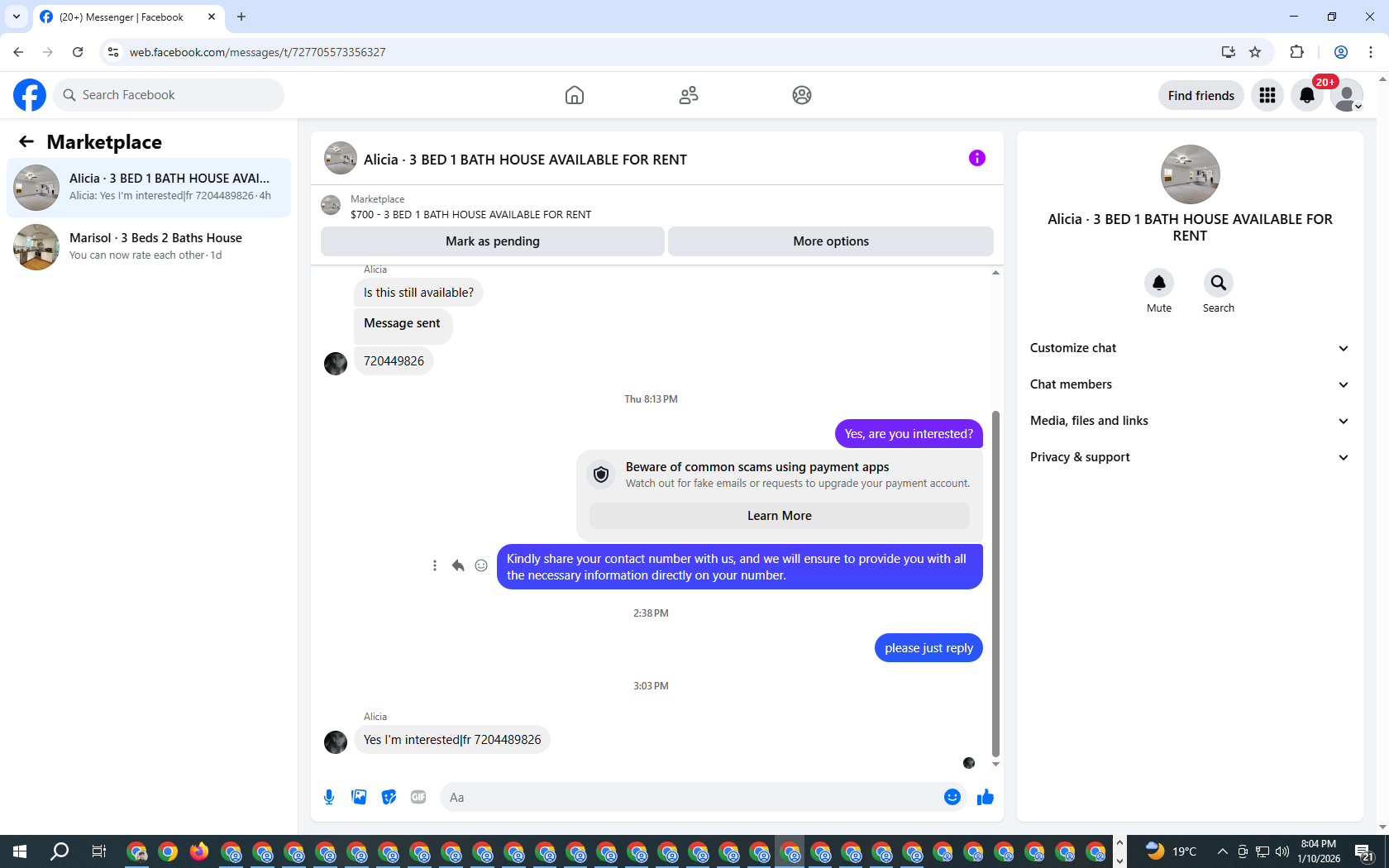The height and width of the screenshot is (868, 1389).
Task: Open the Friends icon in top navigation
Action: click(689, 95)
